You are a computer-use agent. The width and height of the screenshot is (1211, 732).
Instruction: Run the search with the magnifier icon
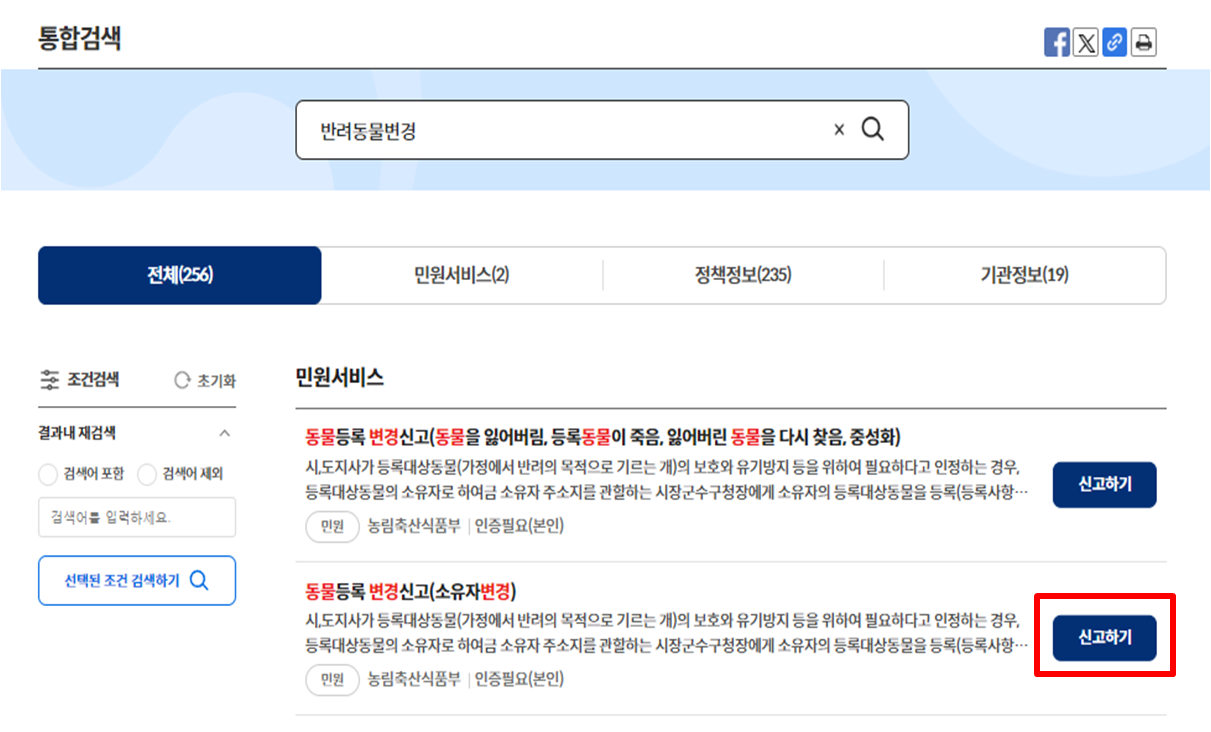pos(873,129)
